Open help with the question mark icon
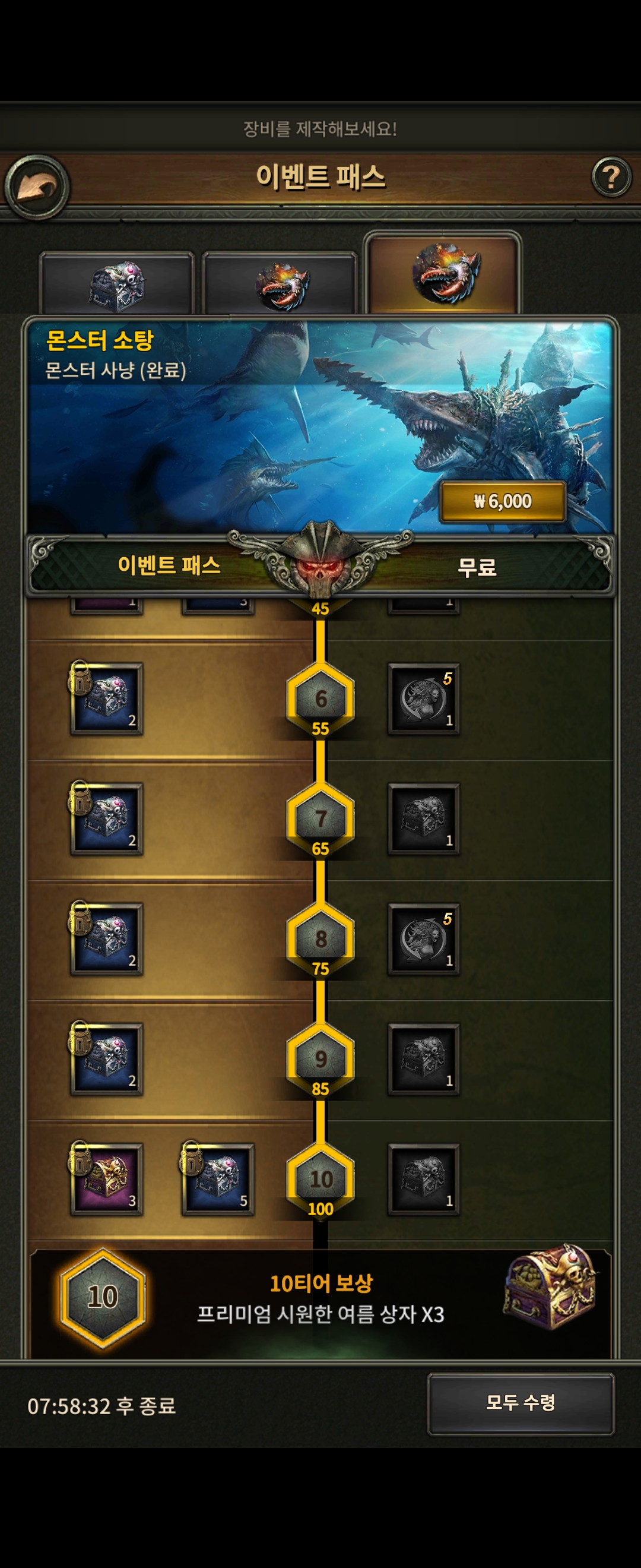Screen dimensions: 641x1568 (x=611, y=177)
